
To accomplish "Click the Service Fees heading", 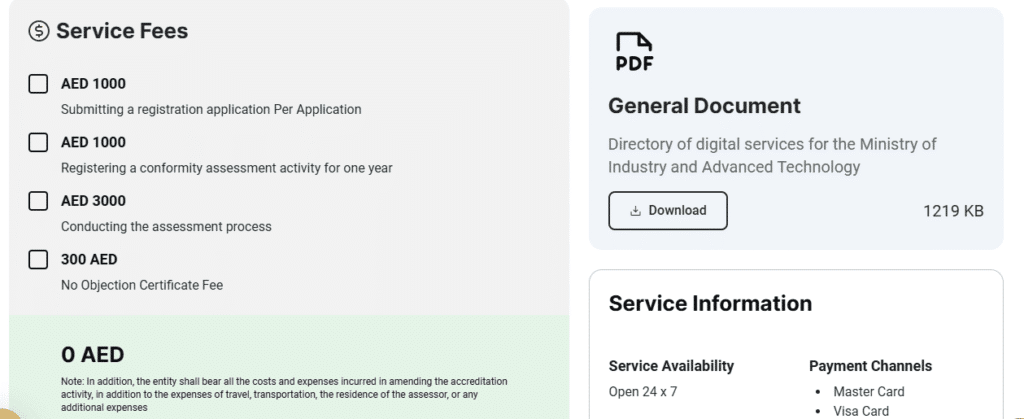I will click(122, 31).
